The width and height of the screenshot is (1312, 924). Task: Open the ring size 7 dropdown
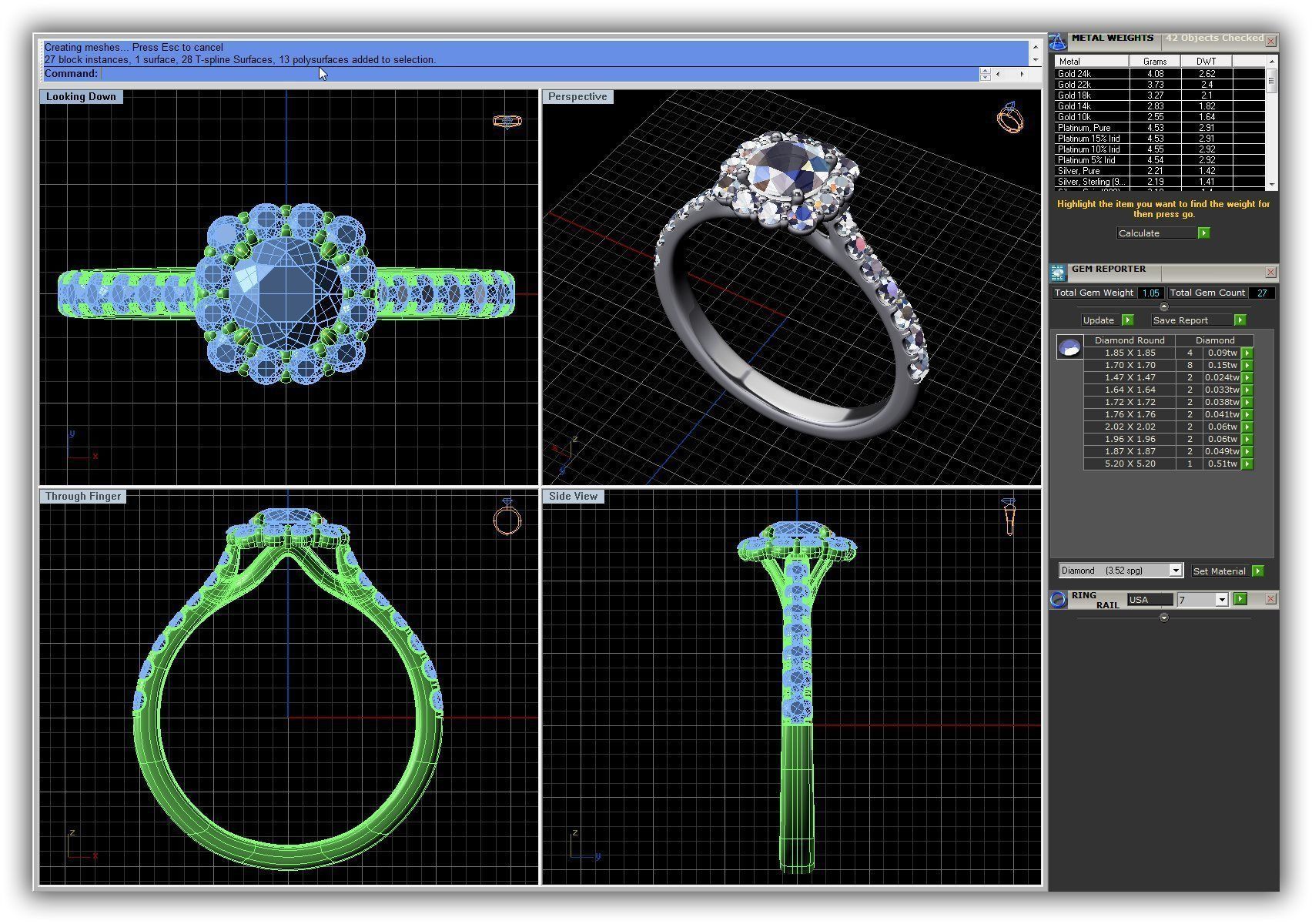pyautogui.click(x=1222, y=600)
